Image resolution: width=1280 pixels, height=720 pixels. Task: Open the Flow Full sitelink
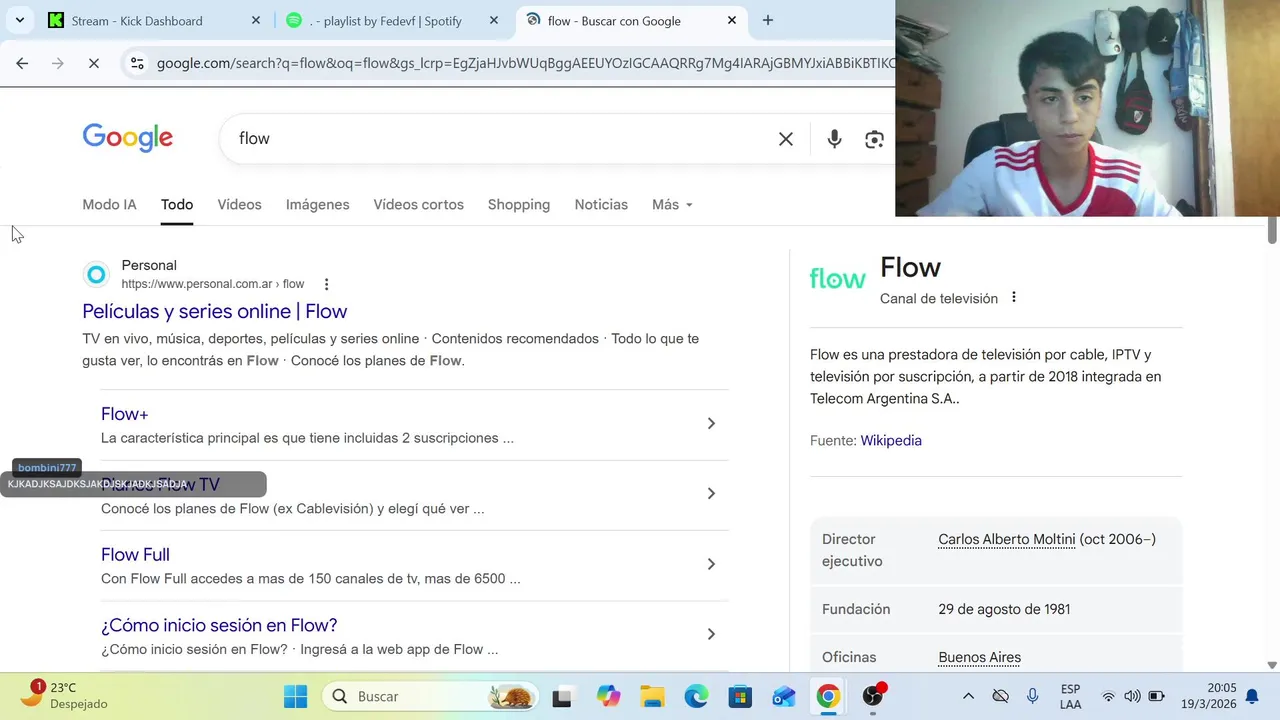(135, 554)
